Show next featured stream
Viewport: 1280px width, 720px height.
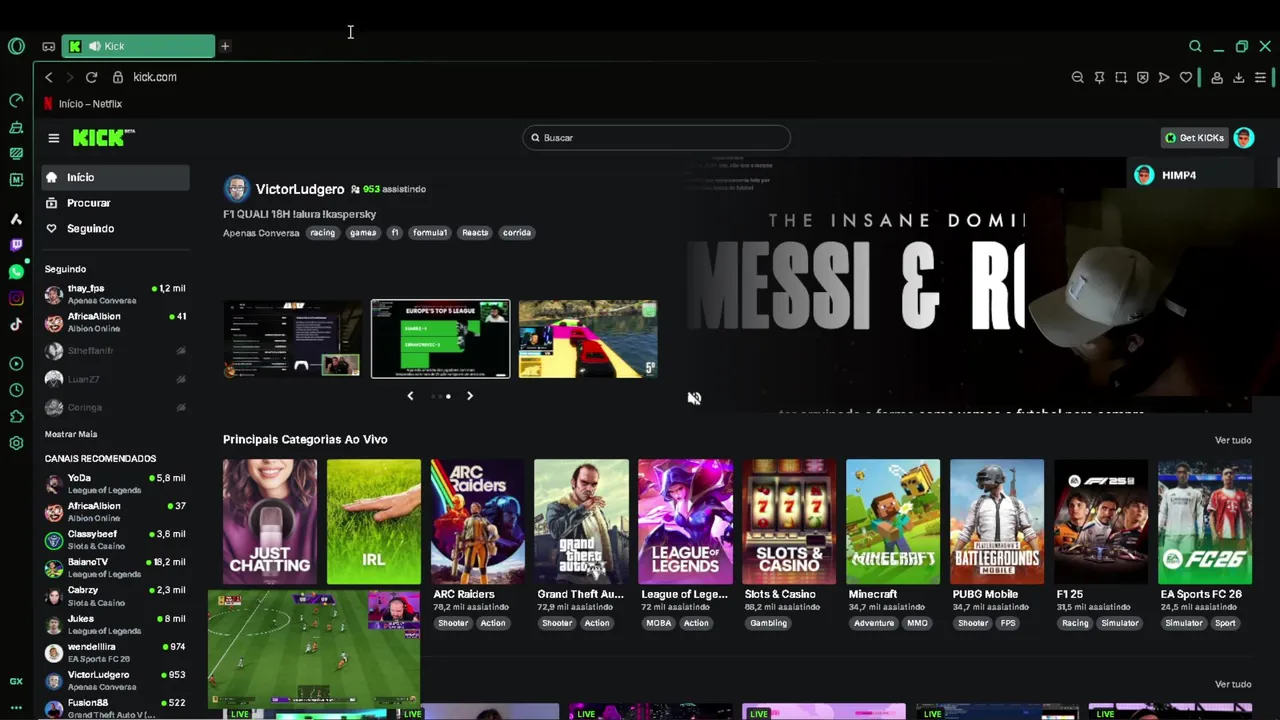470,396
